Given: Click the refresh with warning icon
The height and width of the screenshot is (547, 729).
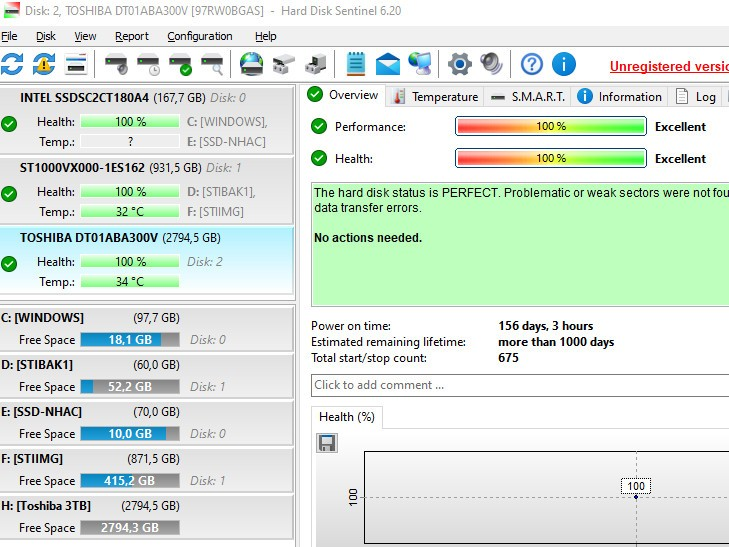Looking at the screenshot, I should point(44,64).
